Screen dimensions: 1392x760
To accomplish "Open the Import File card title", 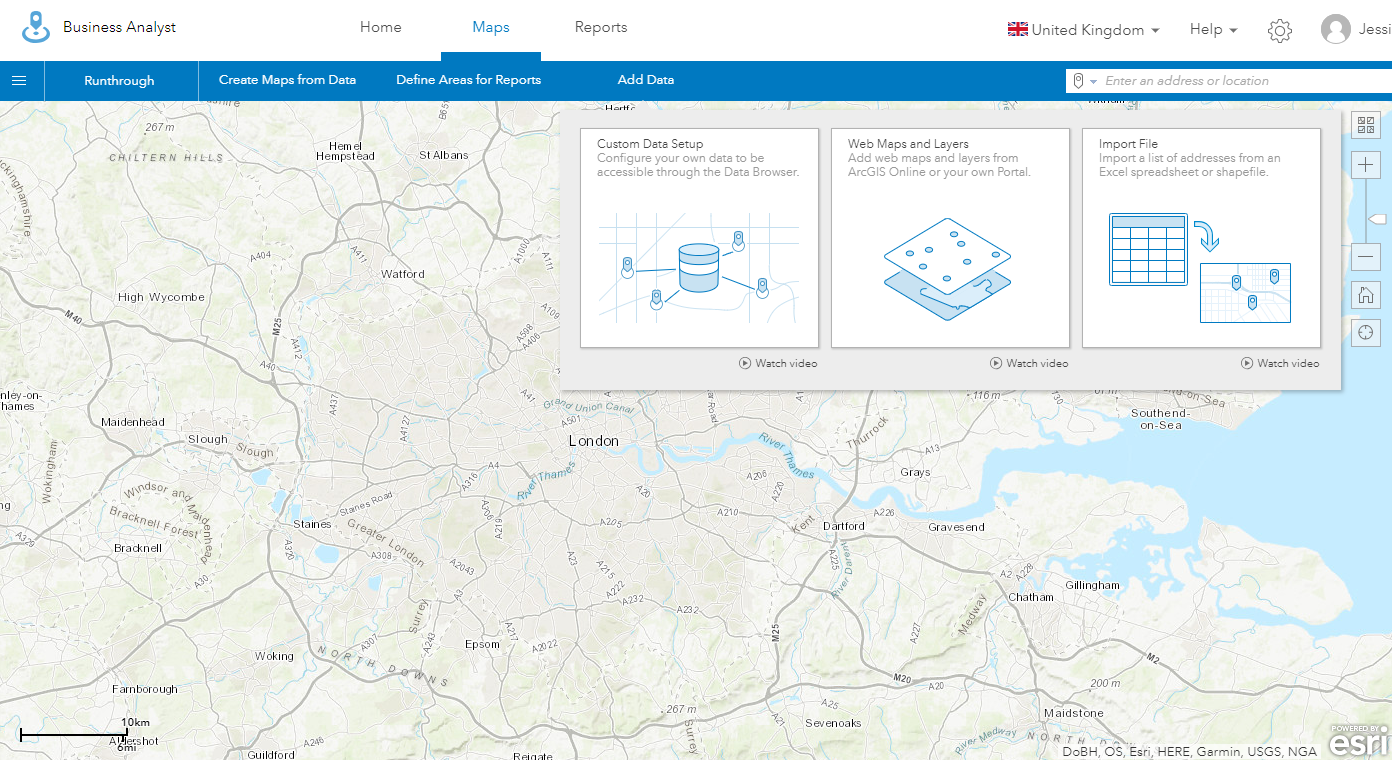I will click(x=1128, y=144).
